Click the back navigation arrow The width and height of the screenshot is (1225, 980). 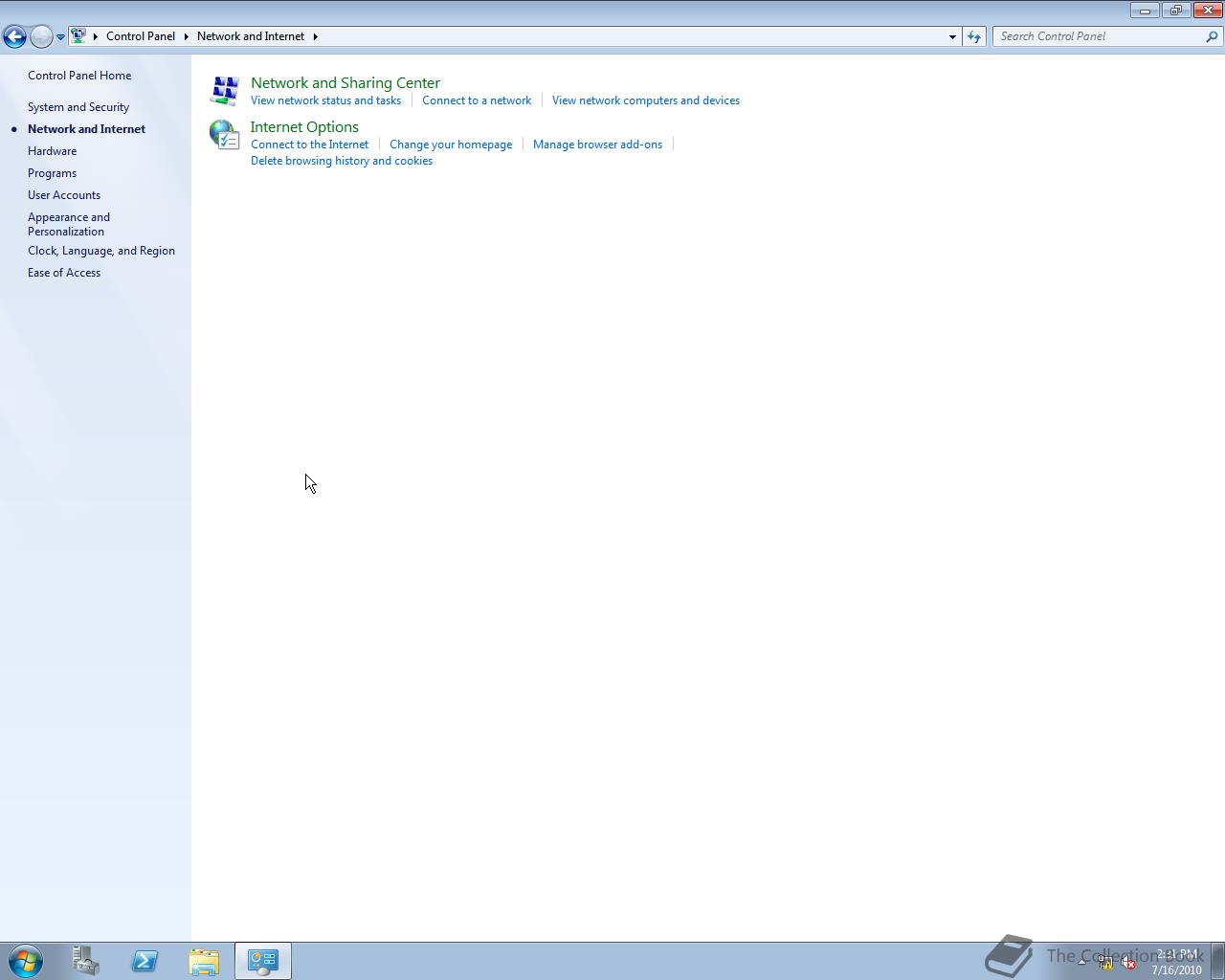click(x=14, y=35)
